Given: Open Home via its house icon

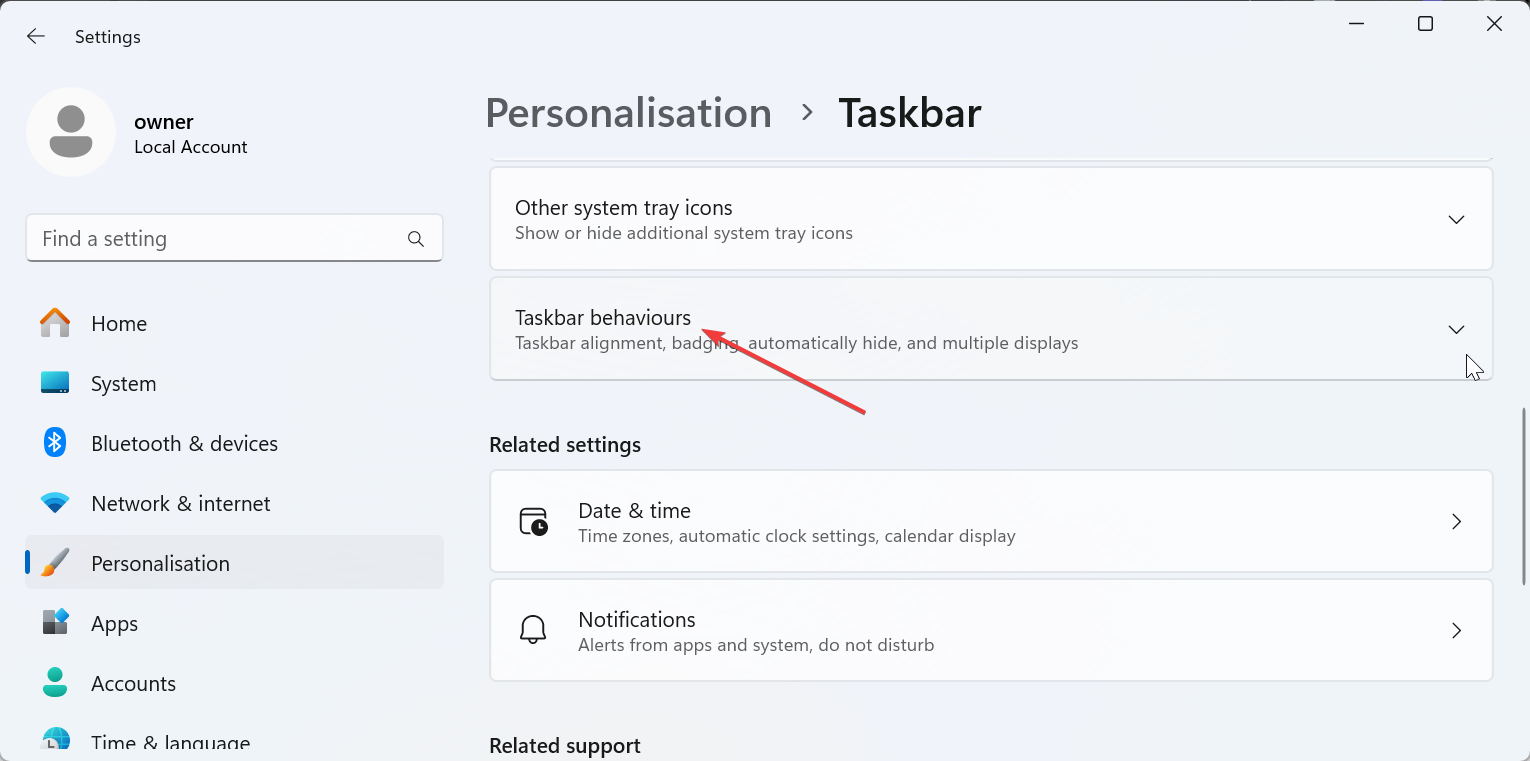Looking at the screenshot, I should tap(55, 323).
